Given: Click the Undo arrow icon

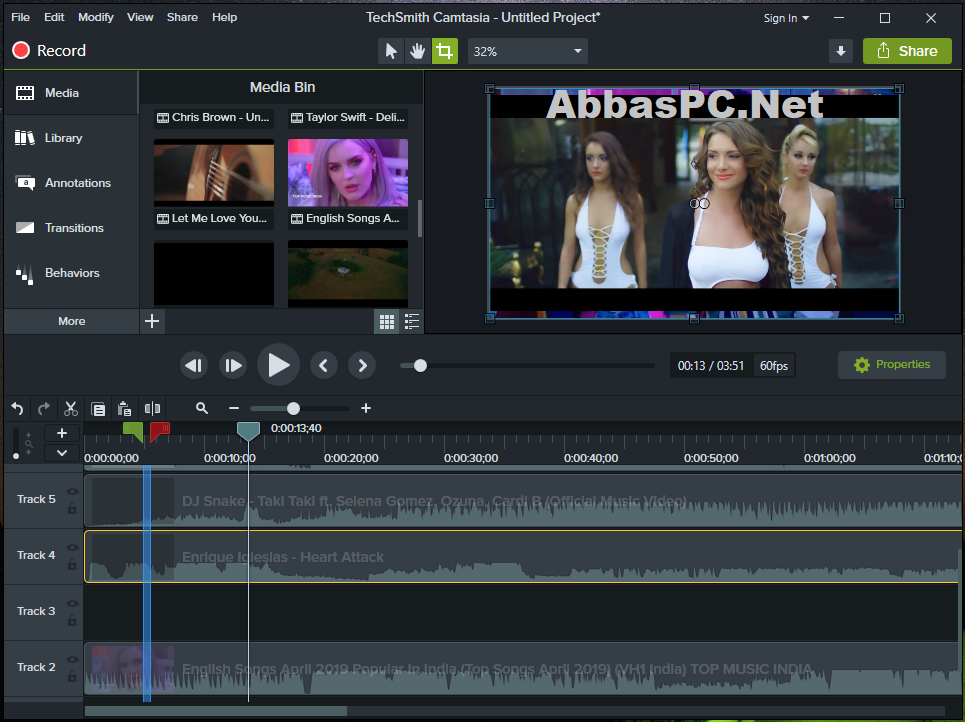Looking at the screenshot, I should (x=17, y=409).
